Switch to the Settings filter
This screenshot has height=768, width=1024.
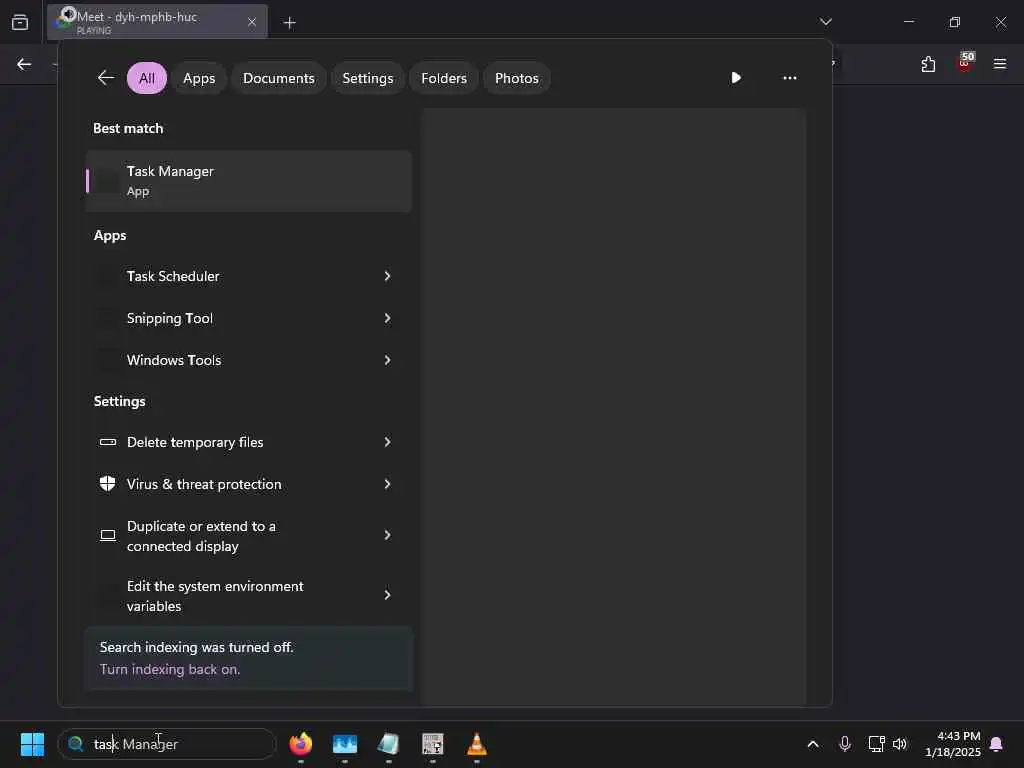(x=368, y=78)
